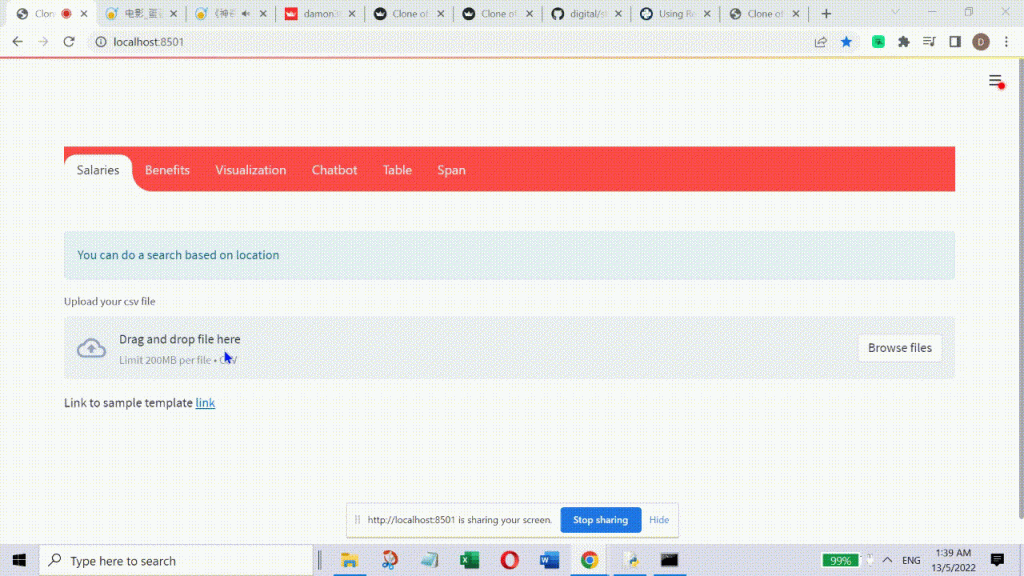
Task: Open the Chrome profile avatar menu
Action: pyautogui.click(x=980, y=42)
